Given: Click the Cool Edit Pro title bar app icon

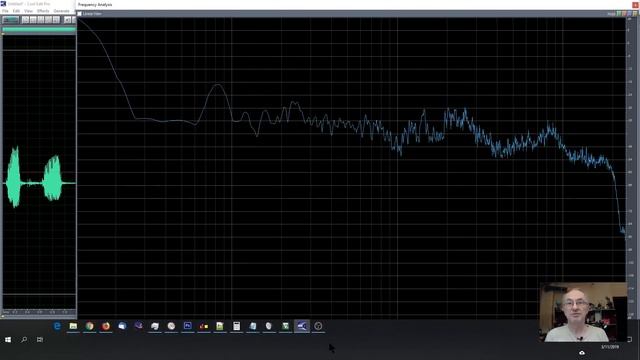Looking at the screenshot, I should [3, 4].
